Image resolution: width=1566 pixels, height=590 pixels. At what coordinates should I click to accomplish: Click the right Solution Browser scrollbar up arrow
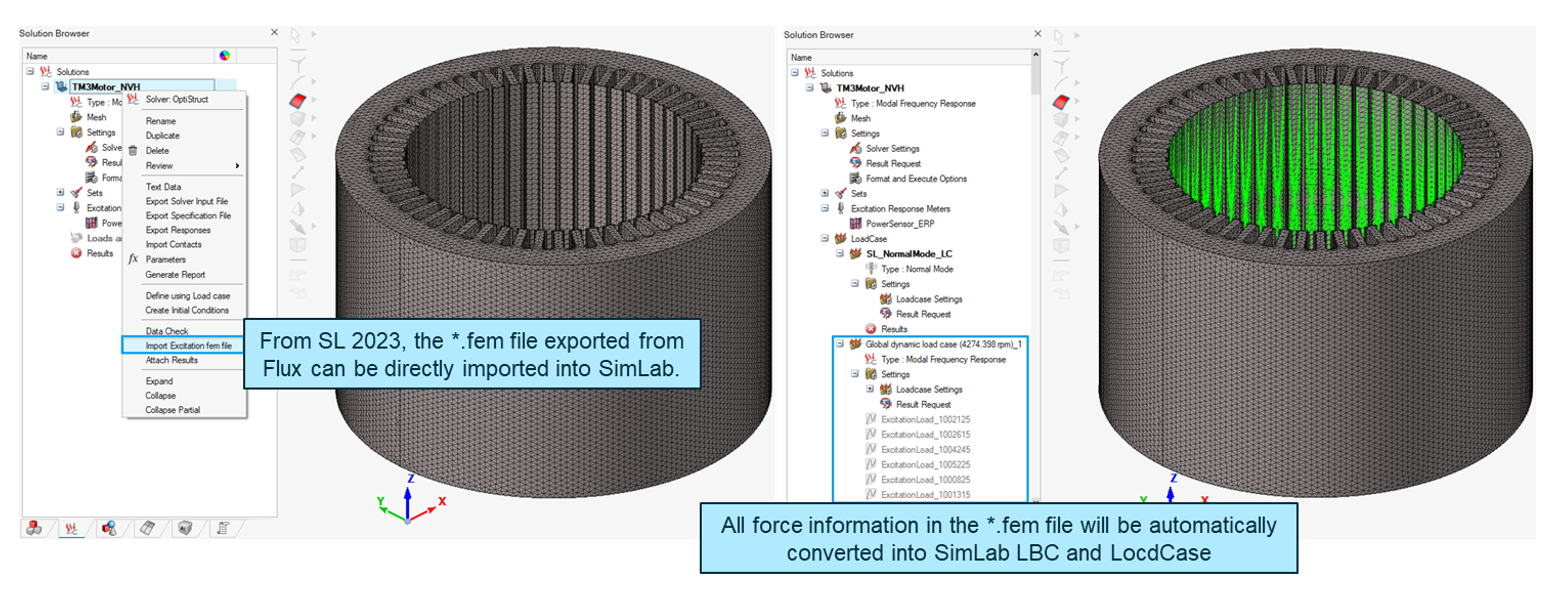1036,58
